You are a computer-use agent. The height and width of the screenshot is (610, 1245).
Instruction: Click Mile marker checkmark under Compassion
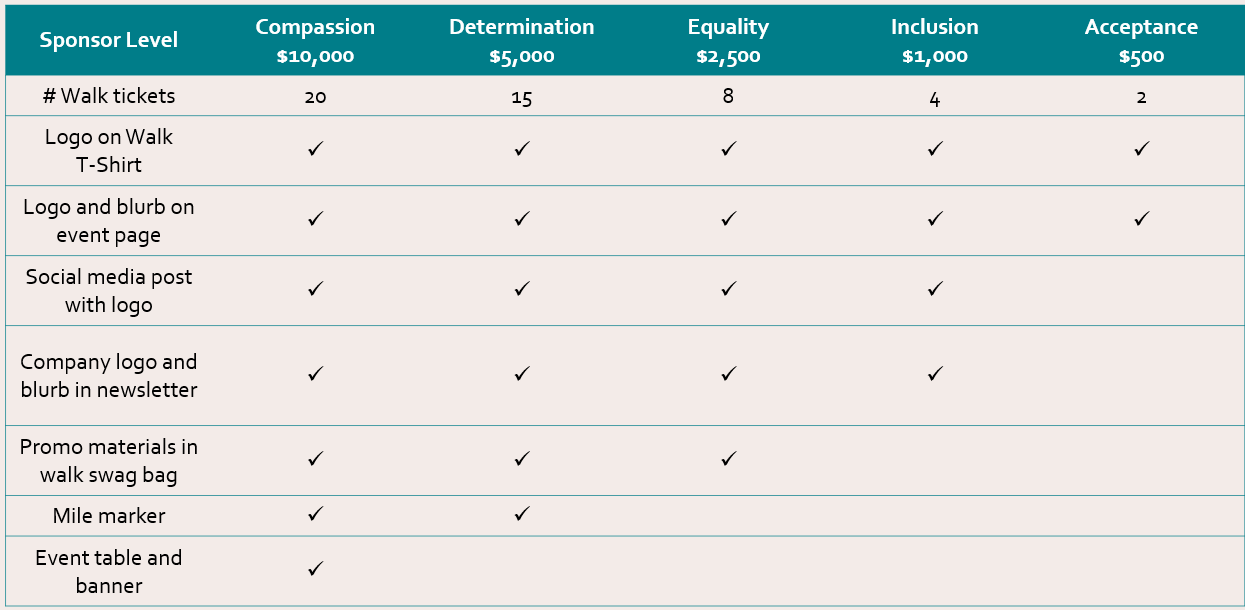pyautogui.click(x=315, y=514)
